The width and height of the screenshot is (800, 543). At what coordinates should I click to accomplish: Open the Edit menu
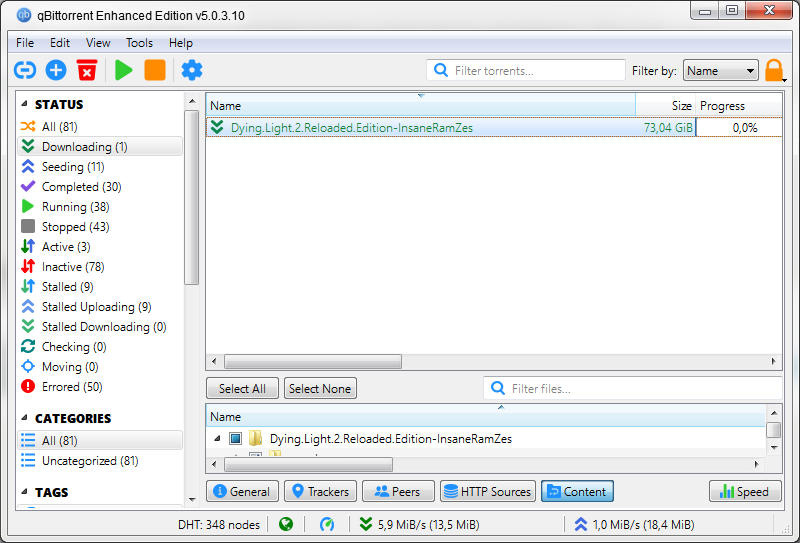pos(60,43)
